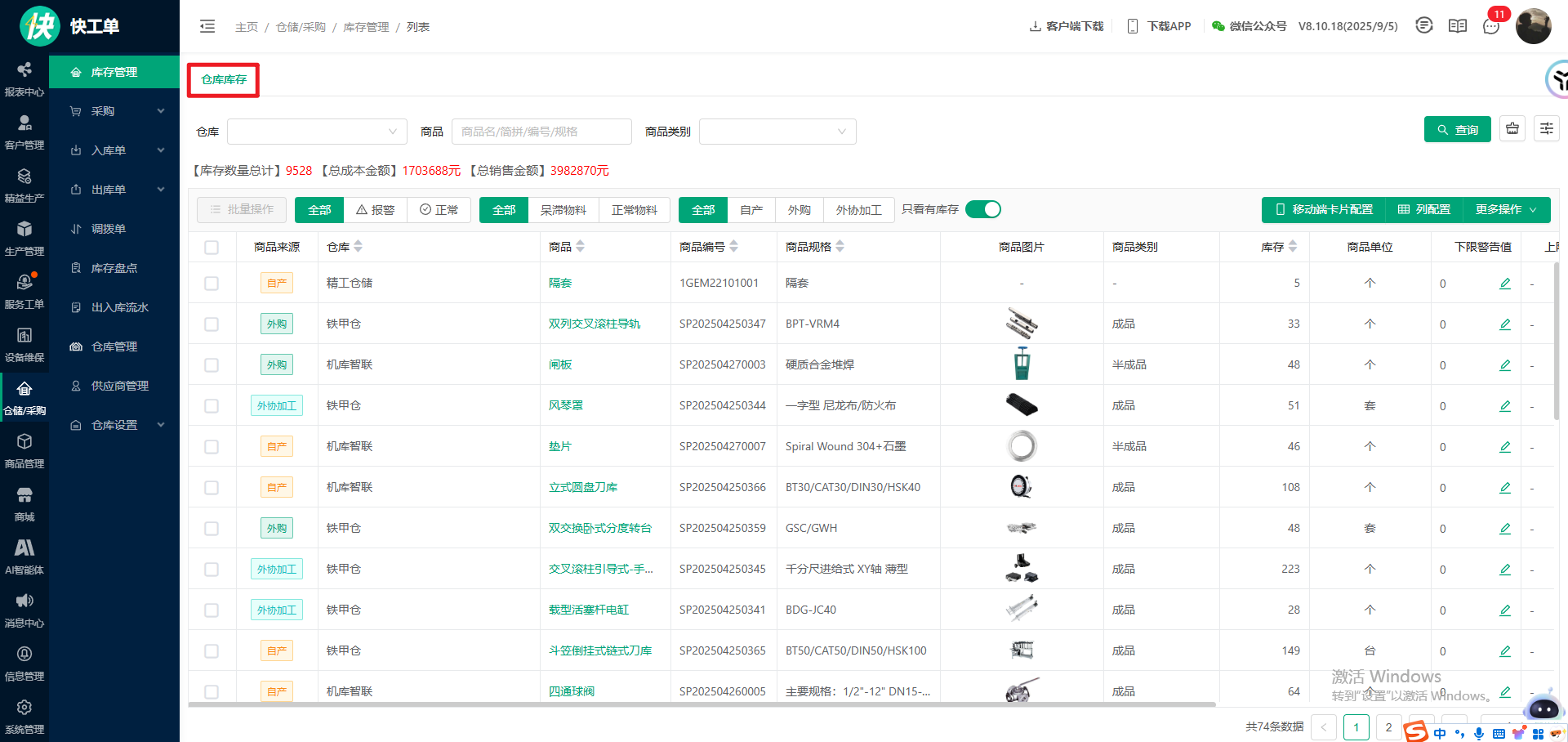Select the 呆滞物料 filter tab
Screen dimensions: 1568x742
tap(563, 210)
